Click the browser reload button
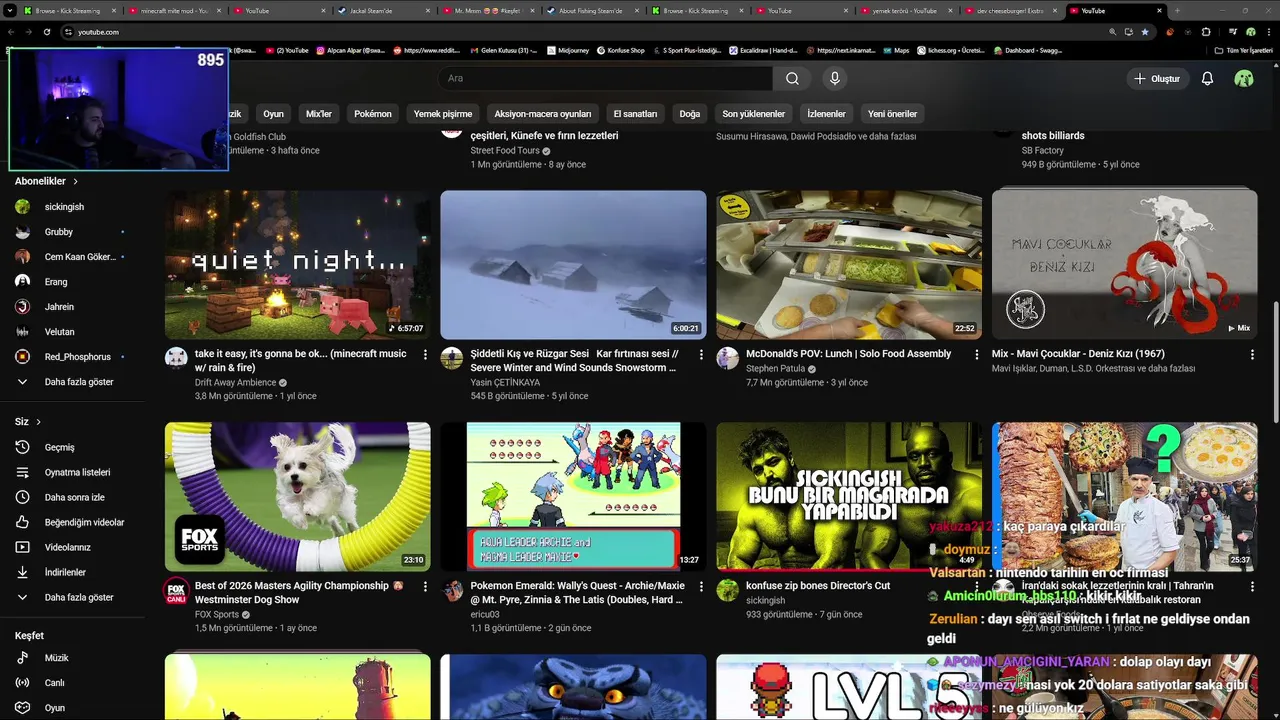1280x720 pixels. click(x=47, y=32)
